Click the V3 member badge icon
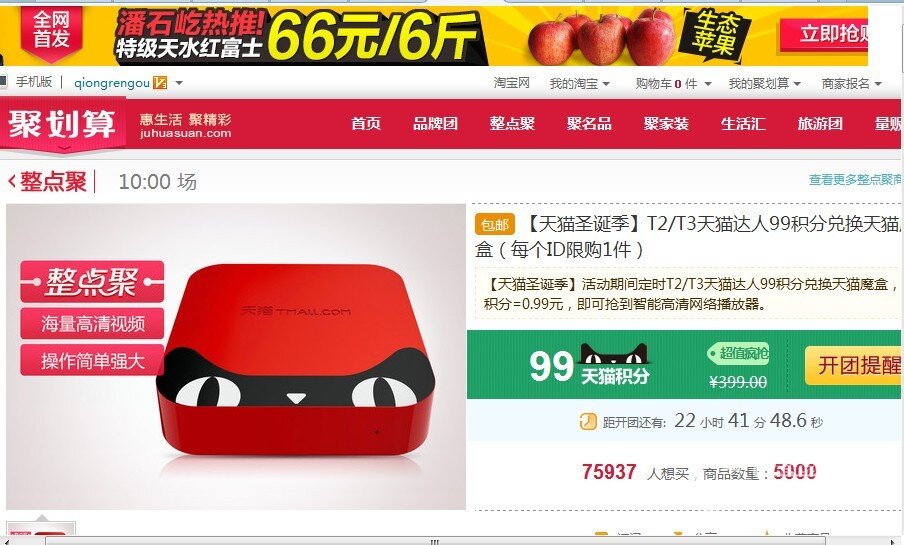The image size is (904, 545). tap(160, 83)
